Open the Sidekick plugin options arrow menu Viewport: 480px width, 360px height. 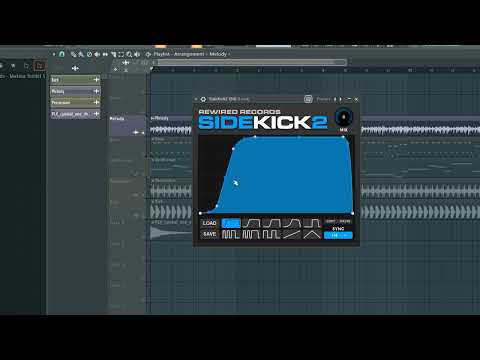tap(196, 99)
